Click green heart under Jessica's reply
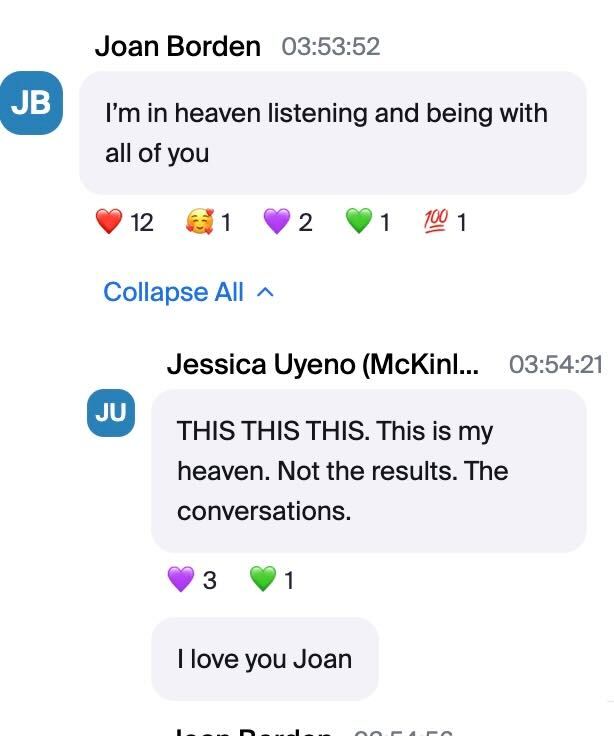 pyautogui.click(x=271, y=579)
